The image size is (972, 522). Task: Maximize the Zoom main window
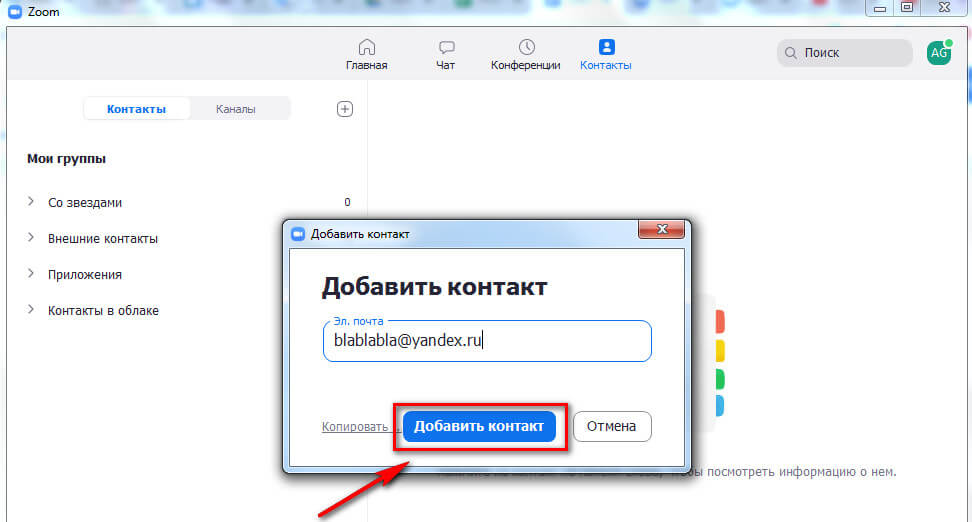(907, 8)
